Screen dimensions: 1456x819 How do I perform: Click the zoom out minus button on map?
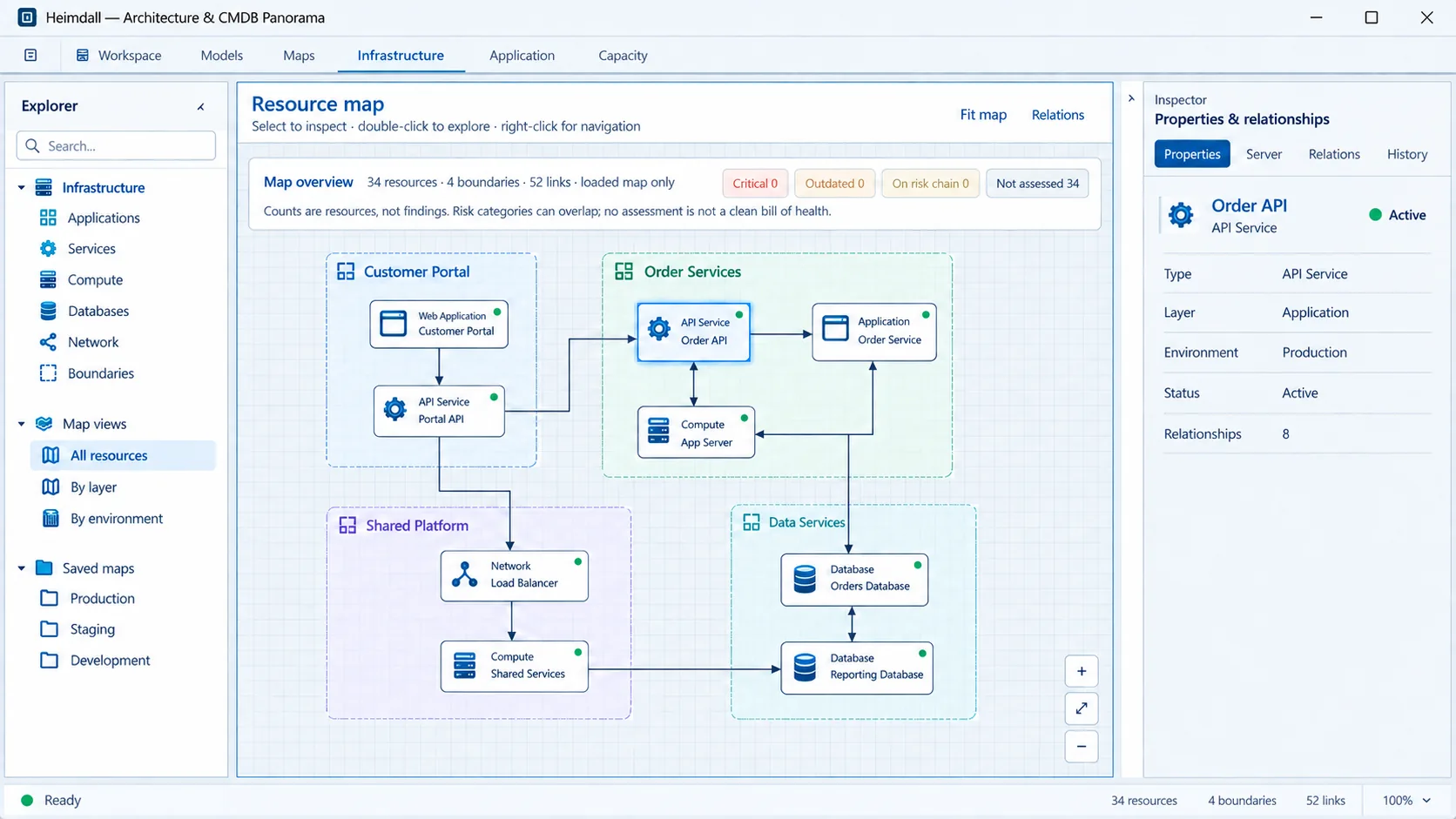(x=1081, y=746)
